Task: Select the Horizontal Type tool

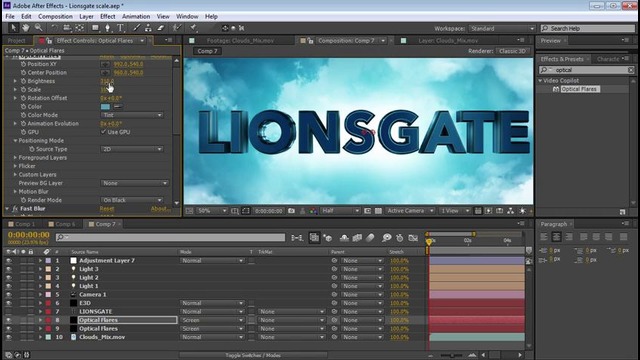Action: [x=120, y=28]
